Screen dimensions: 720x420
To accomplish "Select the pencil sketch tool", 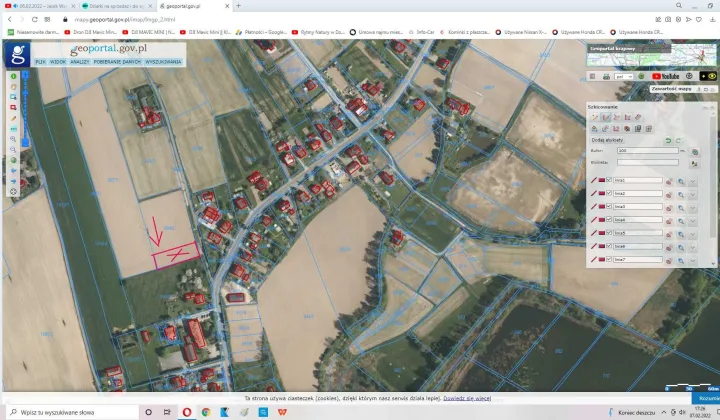I will (13, 118).
